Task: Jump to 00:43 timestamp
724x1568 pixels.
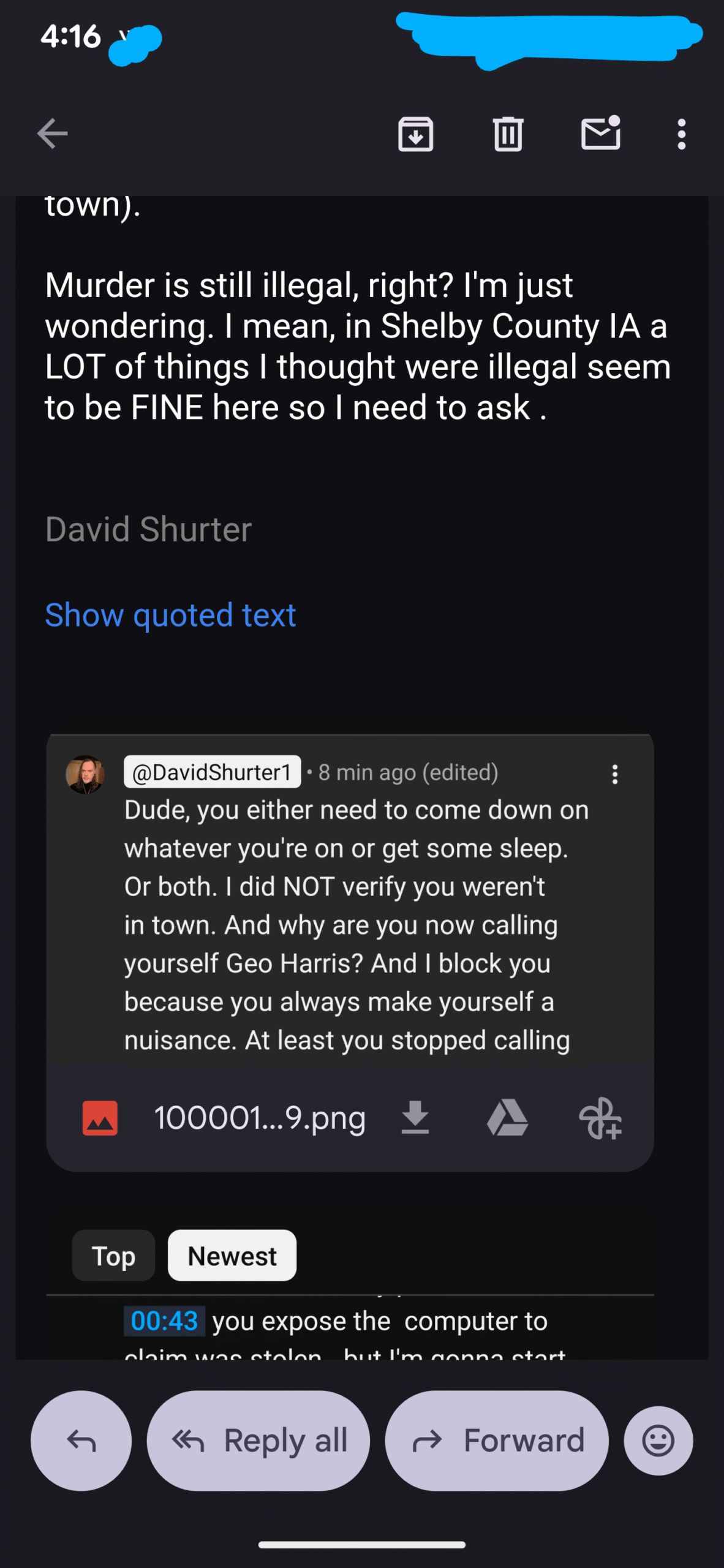Action: click(164, 1321)
